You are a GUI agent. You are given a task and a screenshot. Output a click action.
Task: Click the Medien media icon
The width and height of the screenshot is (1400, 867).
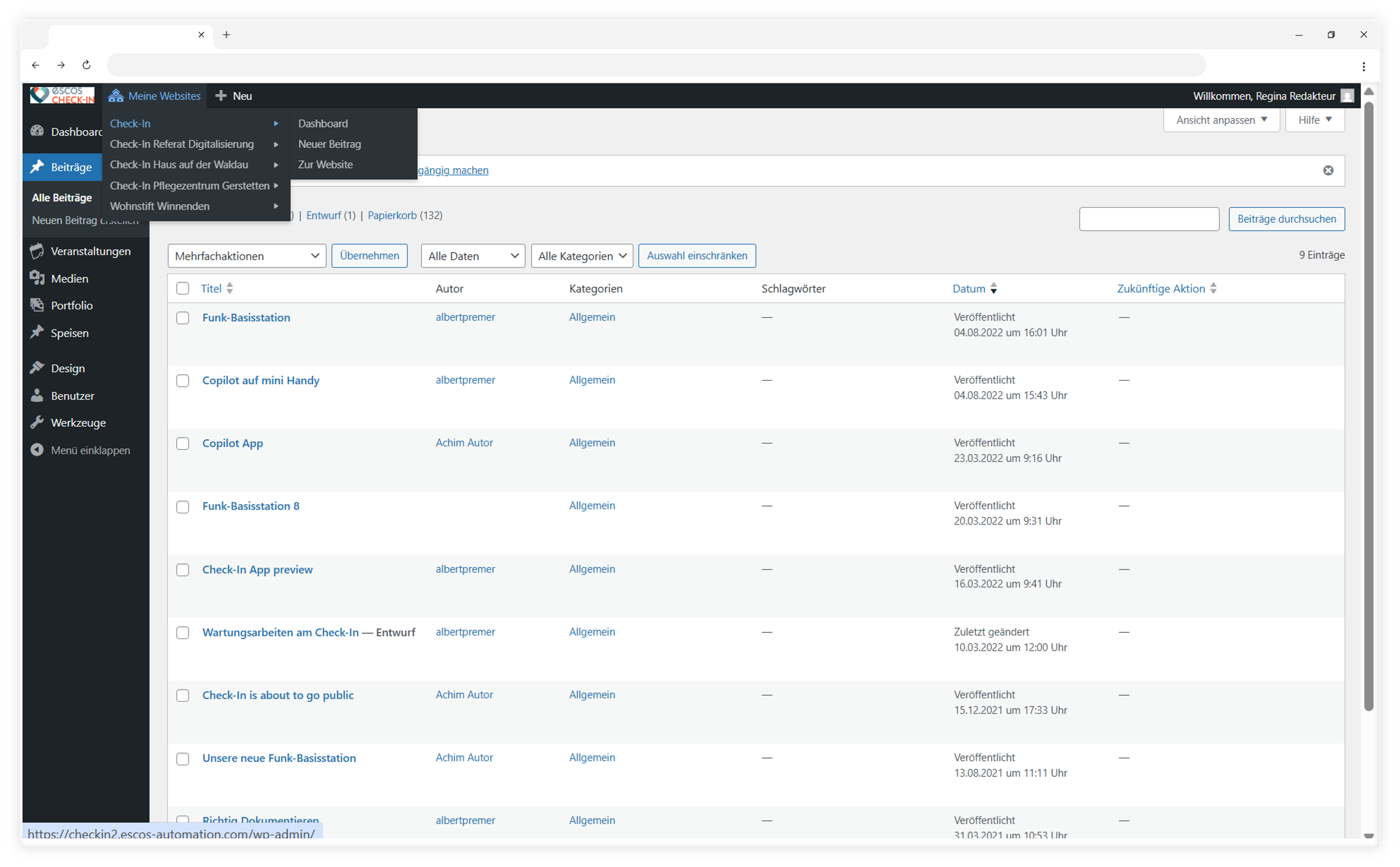[x=37, y=278]
